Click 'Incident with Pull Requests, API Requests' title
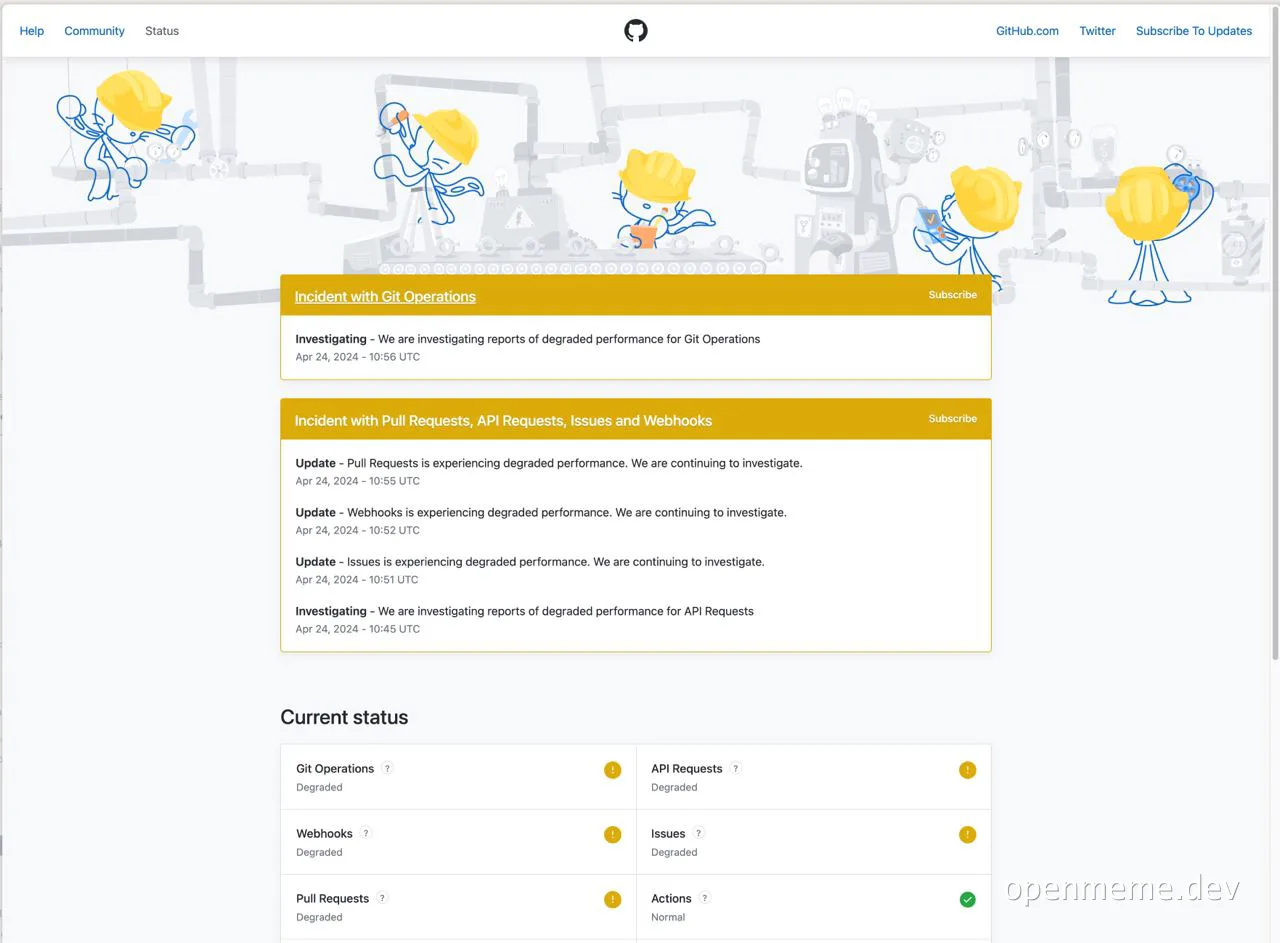The height and width of the screenshot is (943, 1280). click(503, 421)
